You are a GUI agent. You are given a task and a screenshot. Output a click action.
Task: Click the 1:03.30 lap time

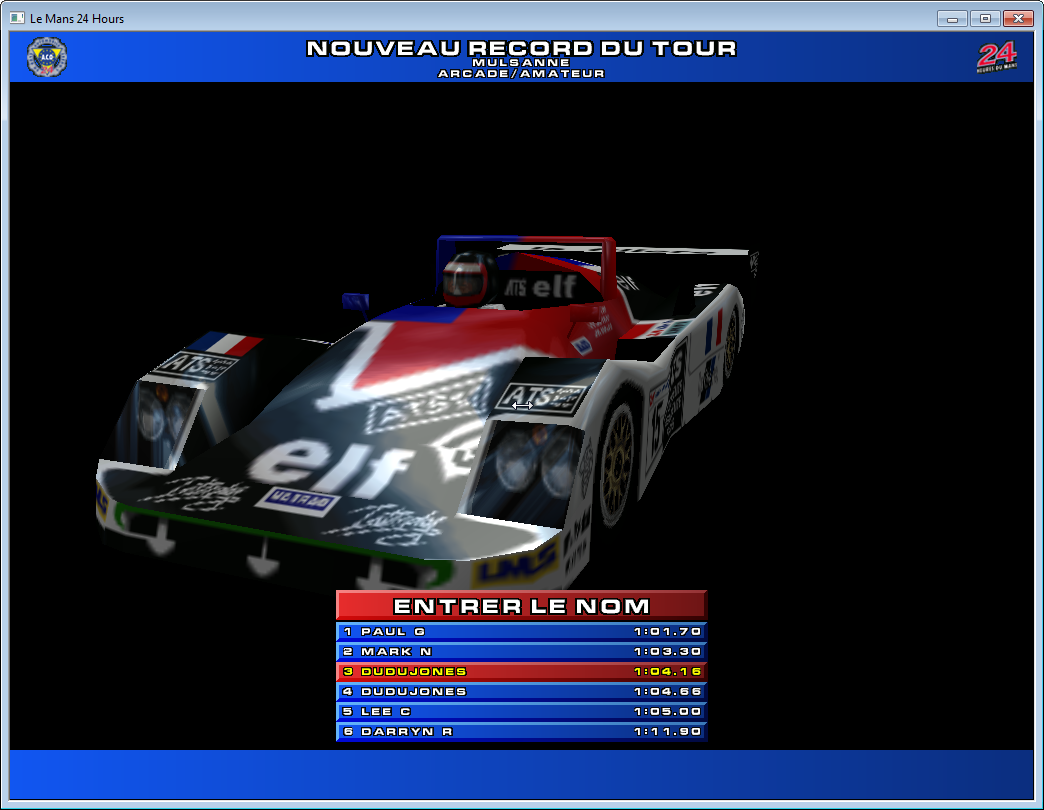pyautogui.click(x=667, y=651)
